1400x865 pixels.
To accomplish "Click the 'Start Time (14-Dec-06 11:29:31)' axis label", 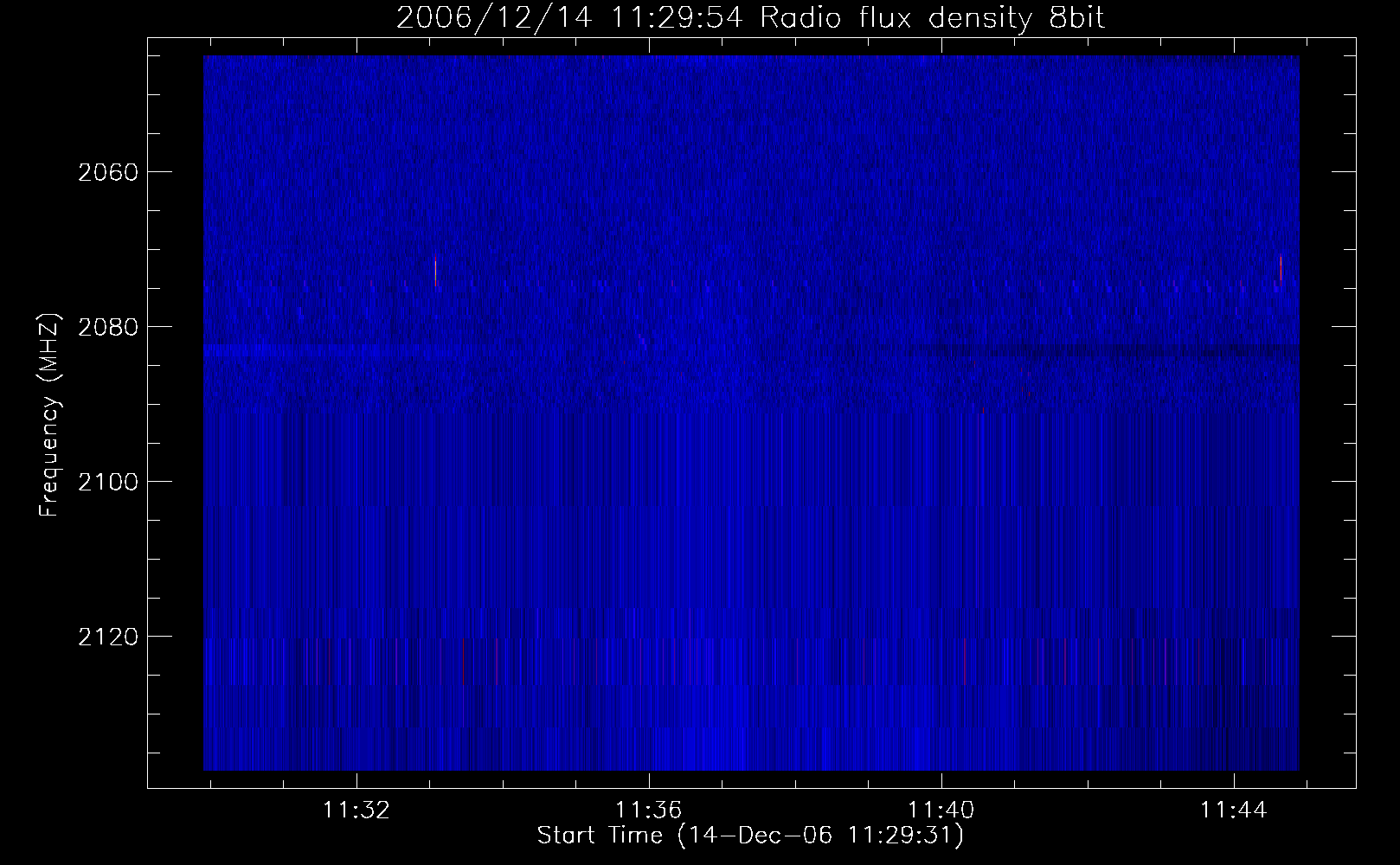I will [750, 836].
